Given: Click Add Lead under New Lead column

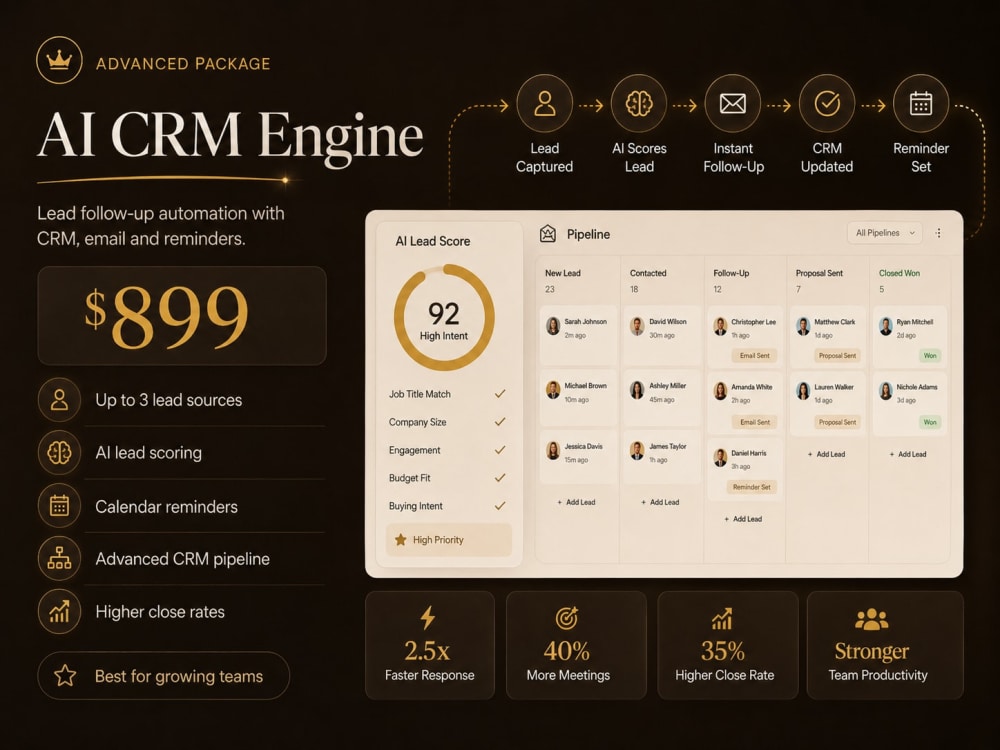Looking at the screenshot, I should [576, 503].
